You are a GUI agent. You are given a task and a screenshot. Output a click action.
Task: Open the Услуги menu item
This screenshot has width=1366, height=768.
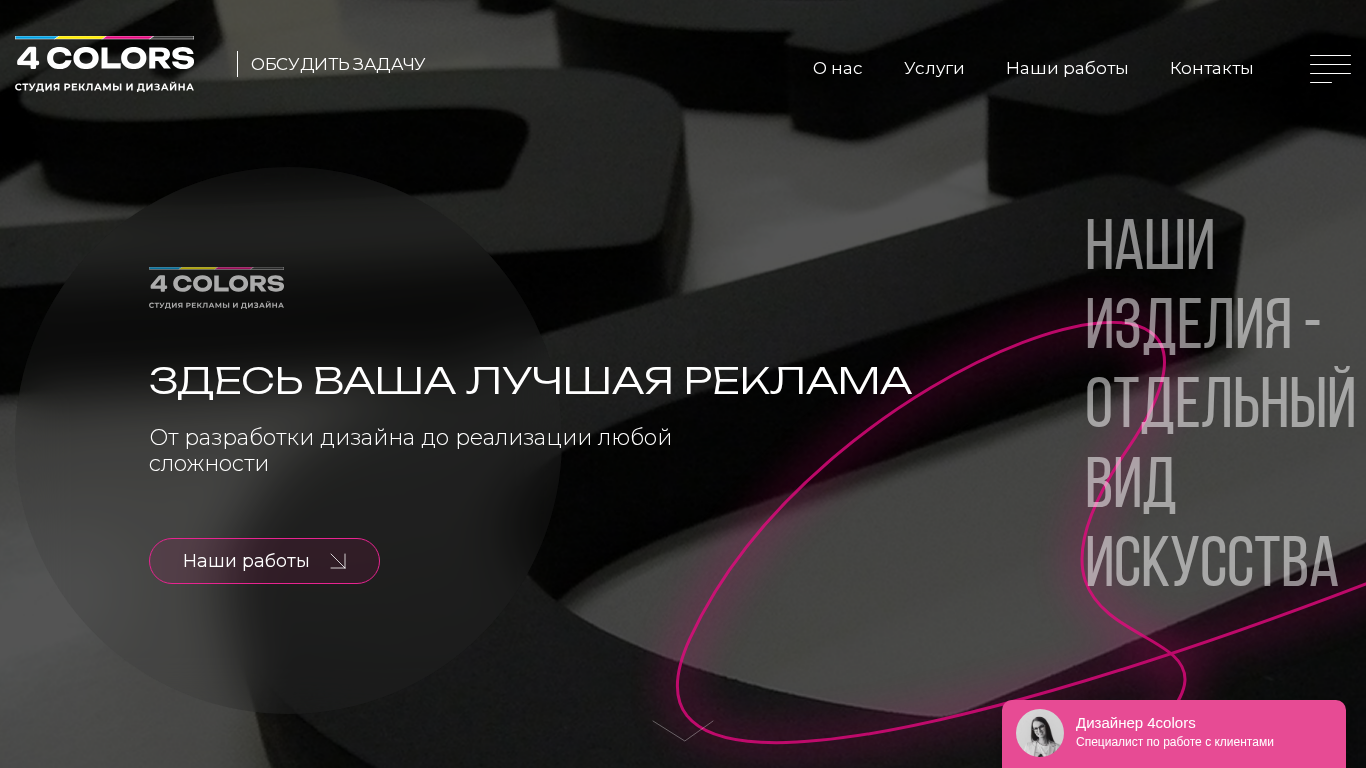click(x=934, y=68)
